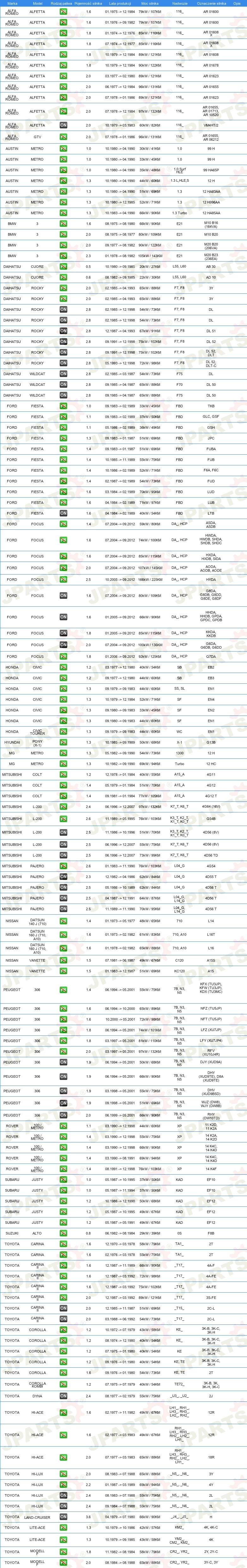Image resolution: width=247 pixels, height=1568 pixels.
Task: Click petrol icon for Rover 14 K4F
Action: coord(63,1169)
